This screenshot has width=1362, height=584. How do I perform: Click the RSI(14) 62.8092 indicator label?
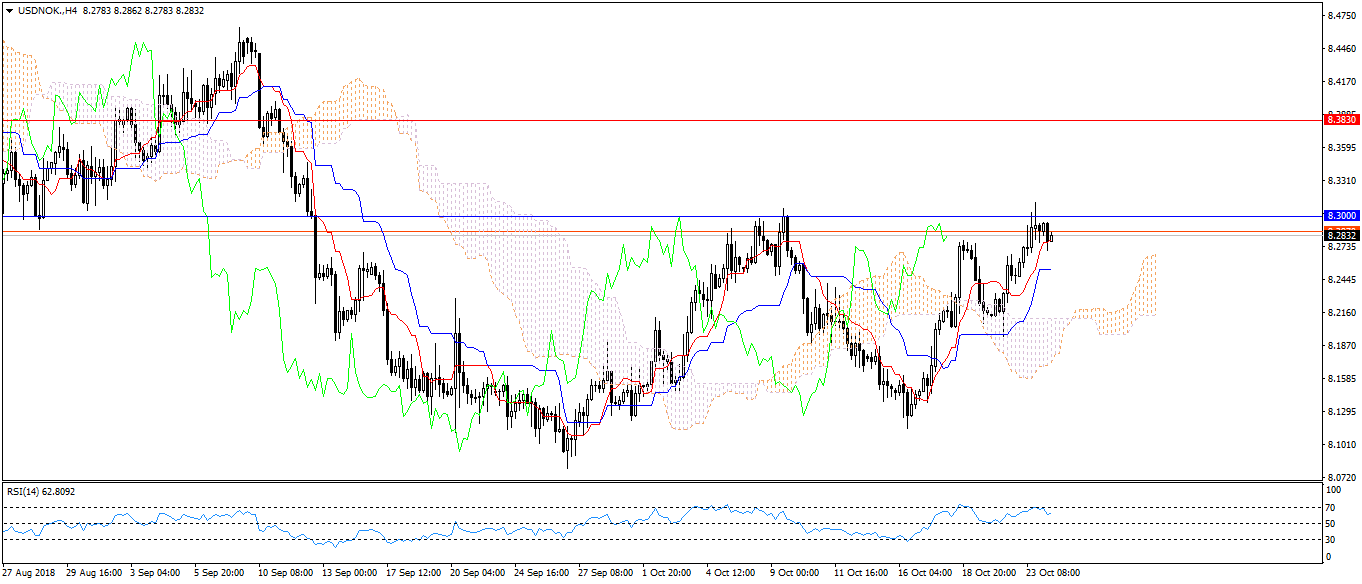click(42, 491)
